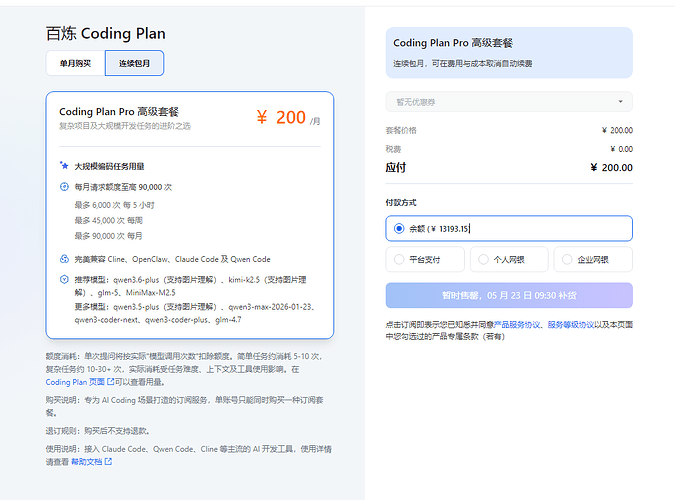This screenshot has width=675, height=500.
Task: Open the Coding Plan 页面 link
Action: (75, 382)
